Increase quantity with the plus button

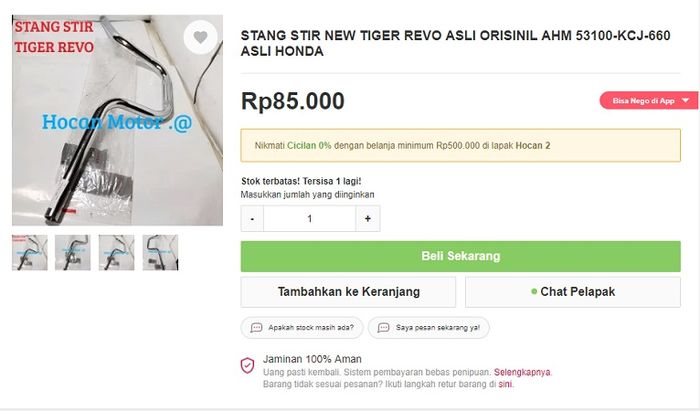click(367, 218)
